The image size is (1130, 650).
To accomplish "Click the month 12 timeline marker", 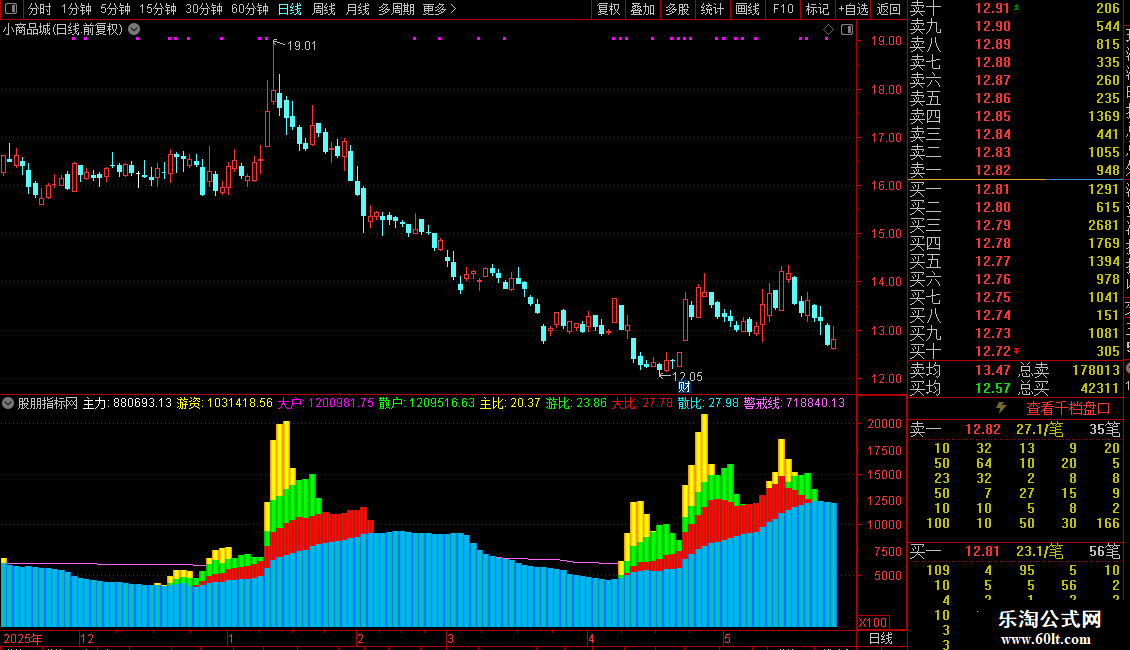I will (86, 638).
